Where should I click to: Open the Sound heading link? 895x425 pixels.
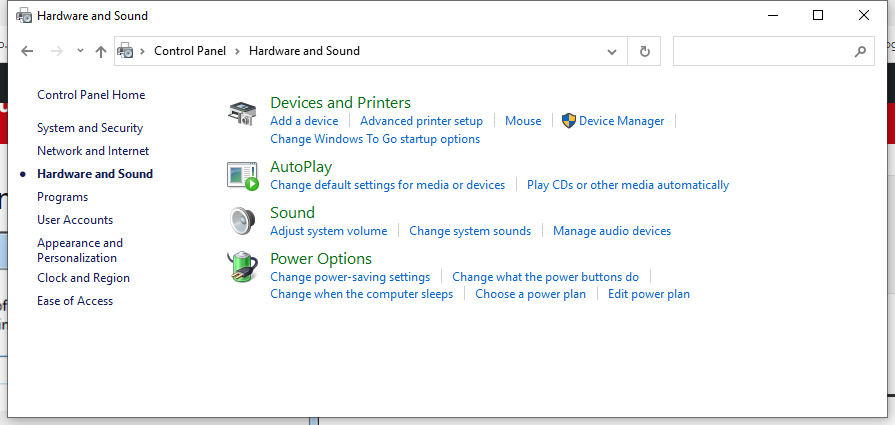292,212
